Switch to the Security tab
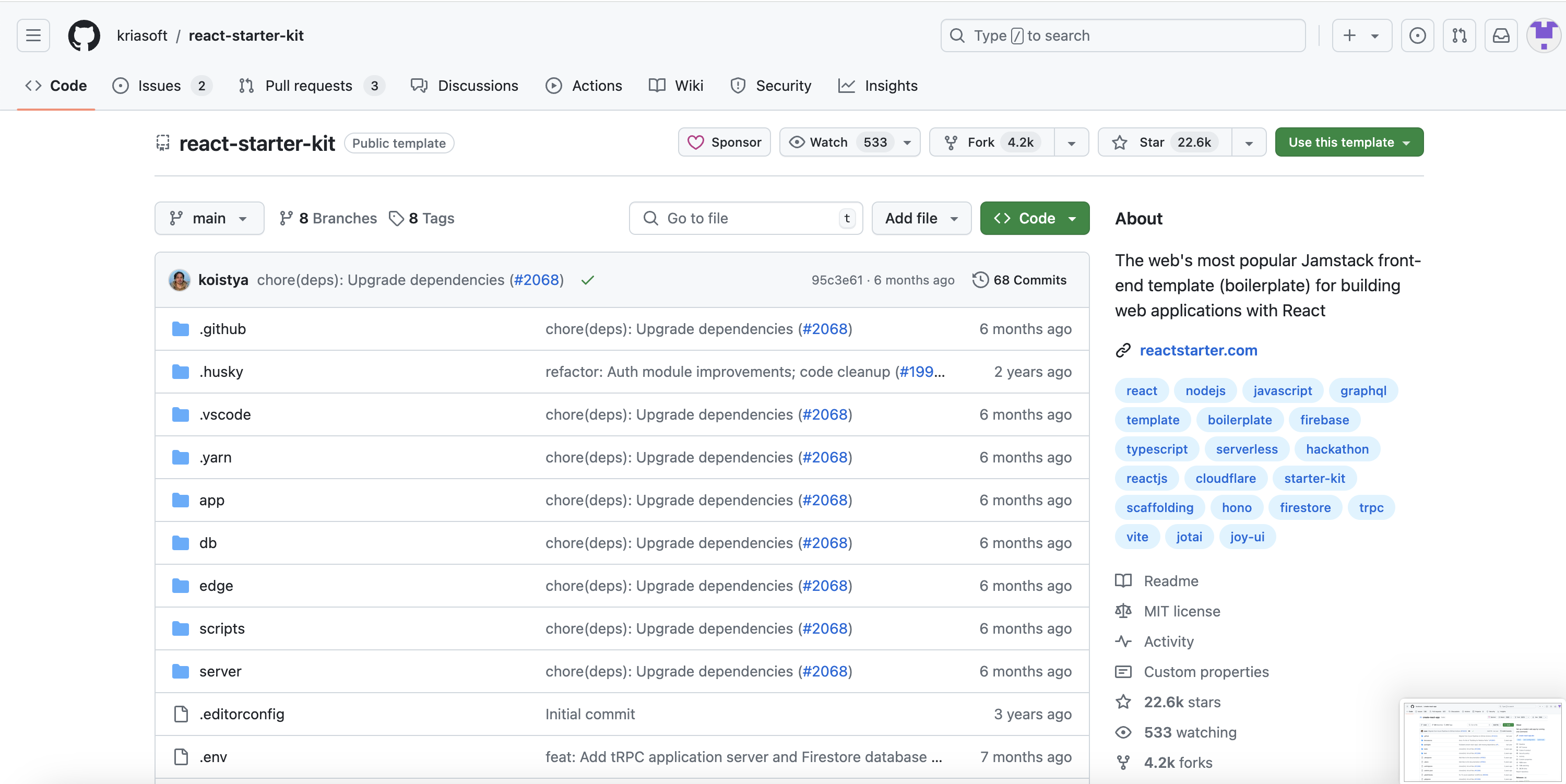Viewport: 1566px width, 784px height. (771, 86)
